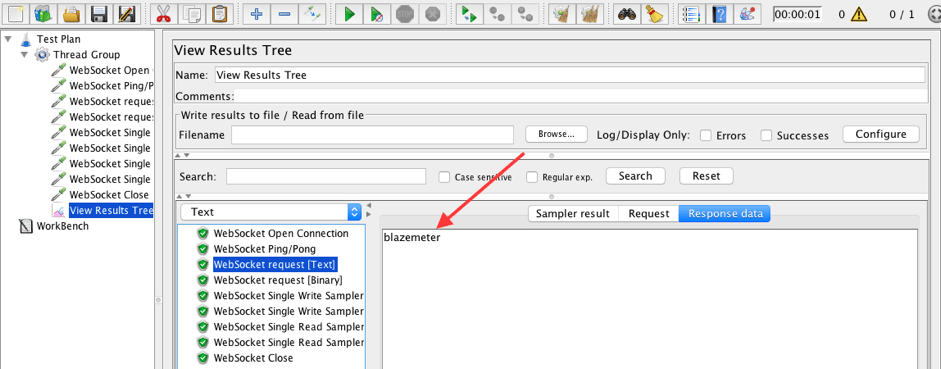The width and height of the screenshot is (941, 369).
Task: Select View Results Tree in test plan tree
Action: coord(111,211)
